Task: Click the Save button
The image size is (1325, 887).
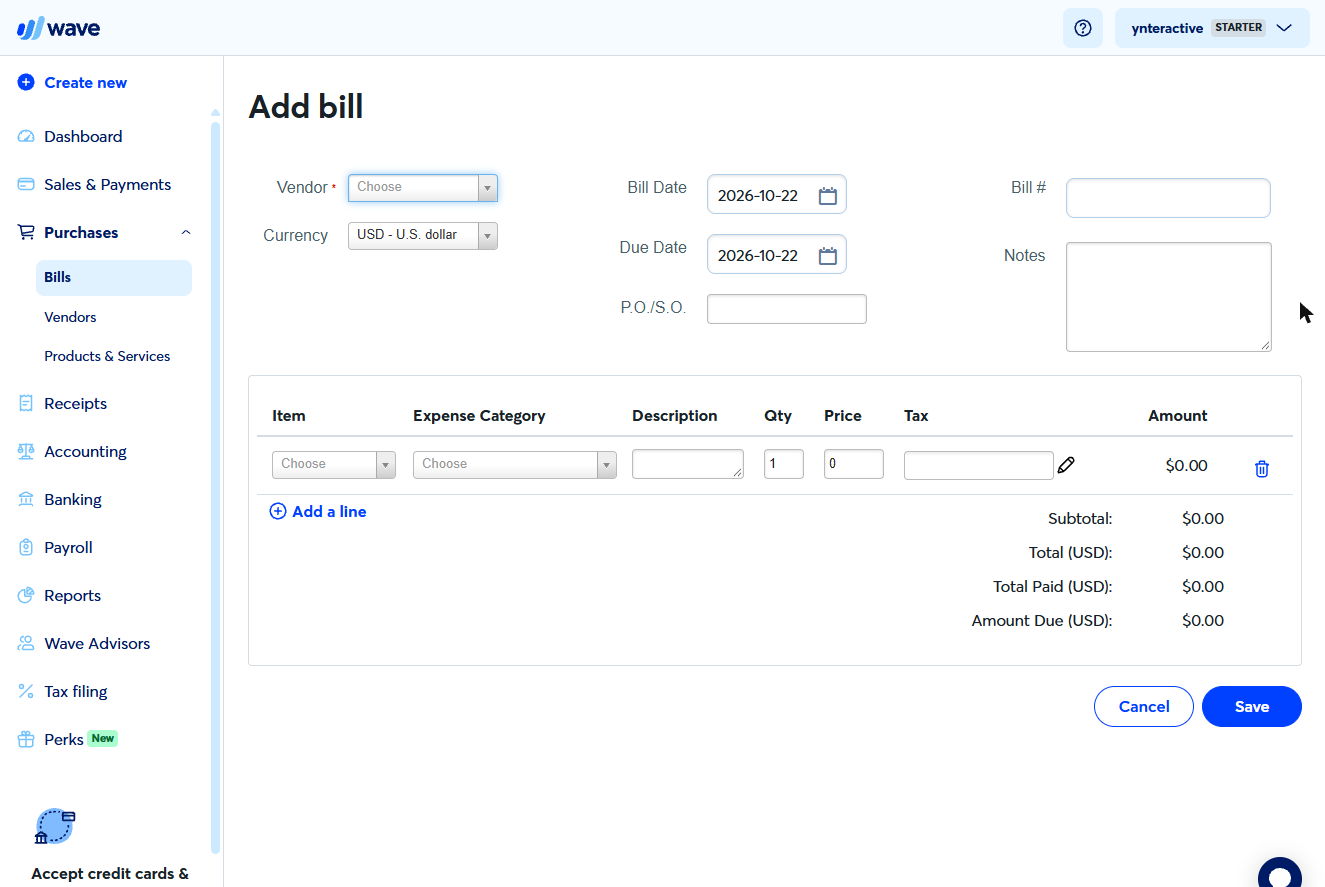Action: (1252, 706)
